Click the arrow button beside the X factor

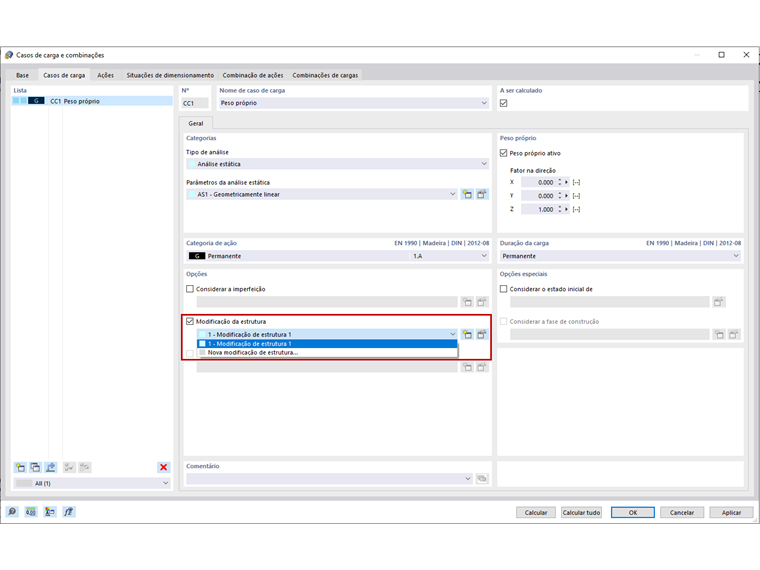[x=567, y=182]
